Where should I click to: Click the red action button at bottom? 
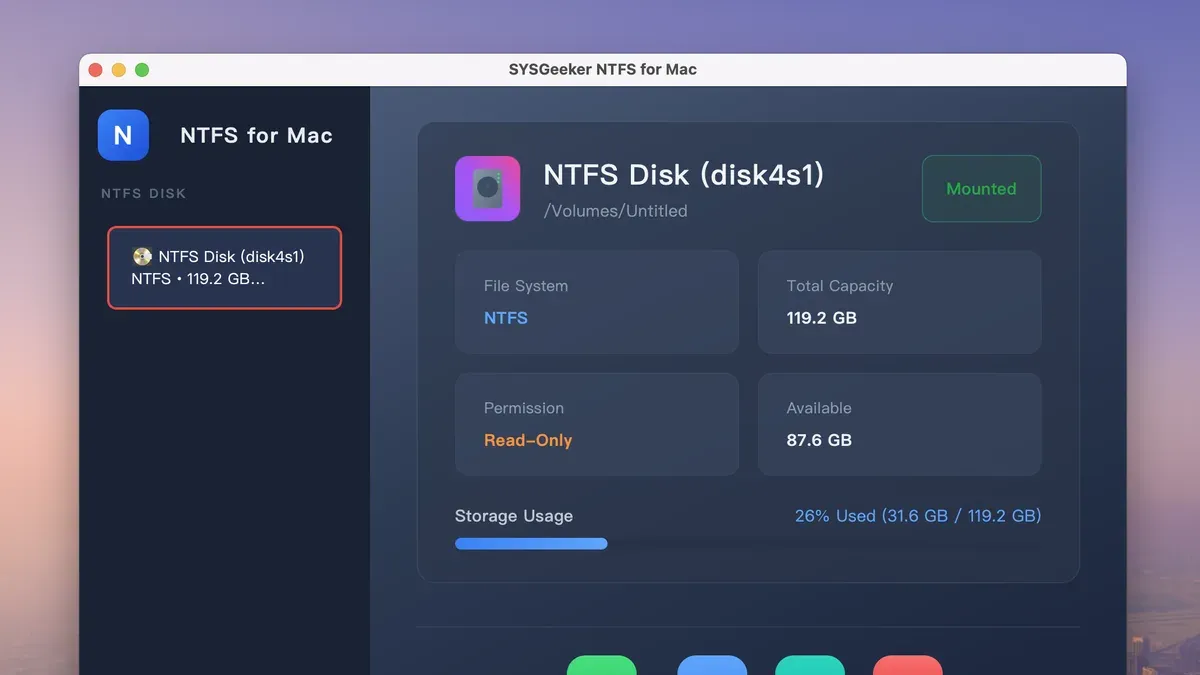(x=908, y=665)
